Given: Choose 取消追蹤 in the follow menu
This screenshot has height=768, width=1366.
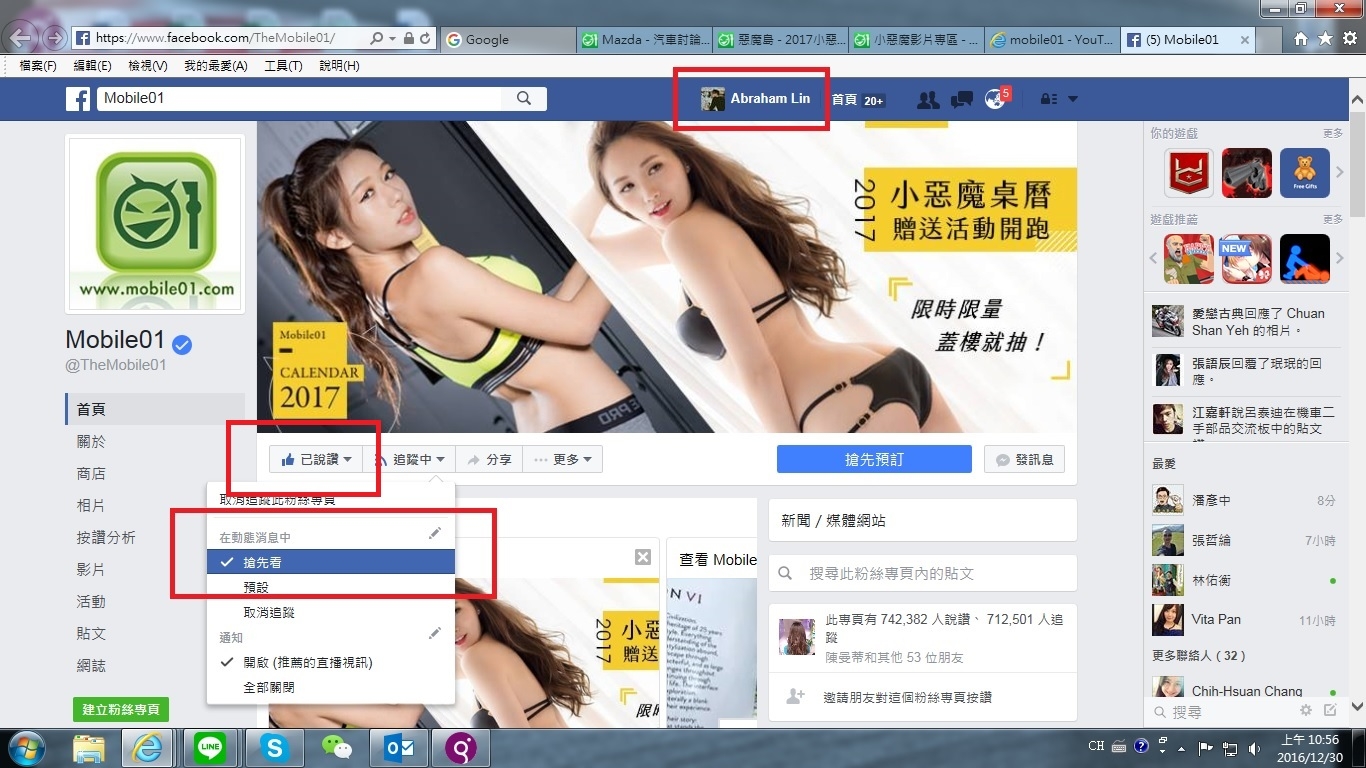Looking at the screenshot, I should 331,612.
